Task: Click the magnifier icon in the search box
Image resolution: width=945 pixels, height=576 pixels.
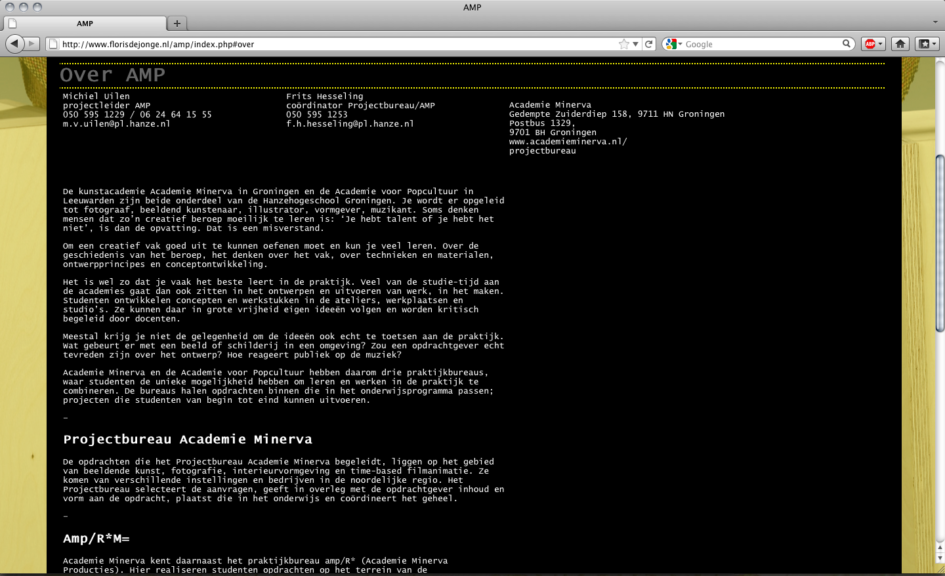Action: (x=846, y=43)
